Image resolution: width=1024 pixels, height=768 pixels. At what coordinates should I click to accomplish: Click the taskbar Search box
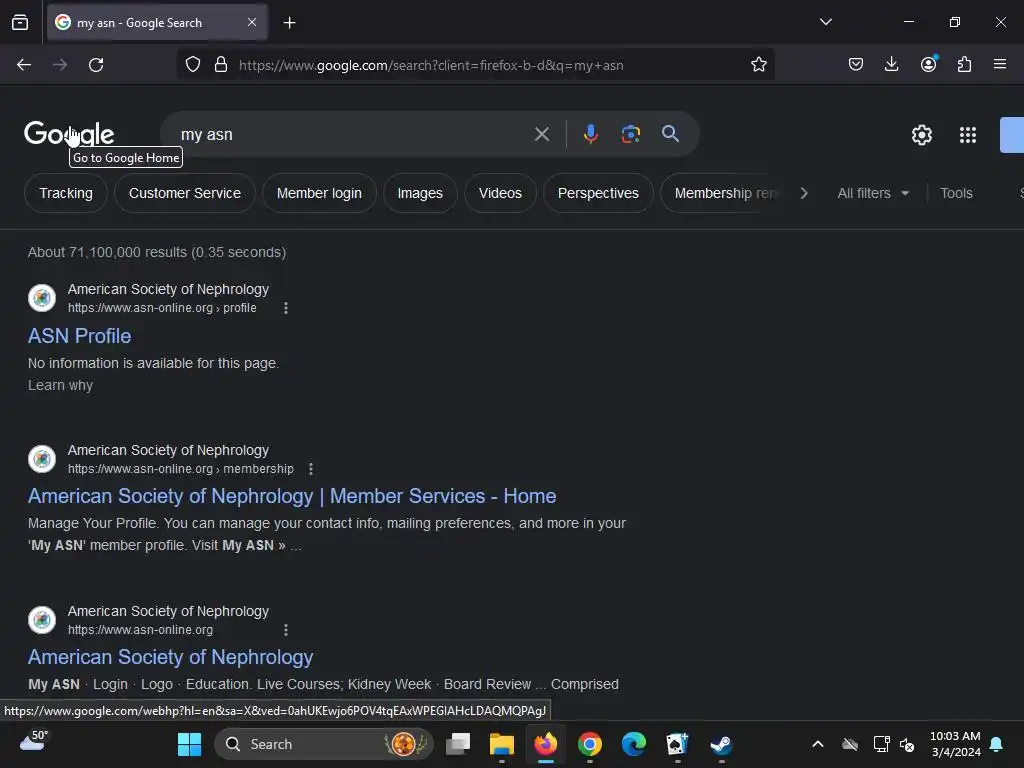[x=325, y=744]
